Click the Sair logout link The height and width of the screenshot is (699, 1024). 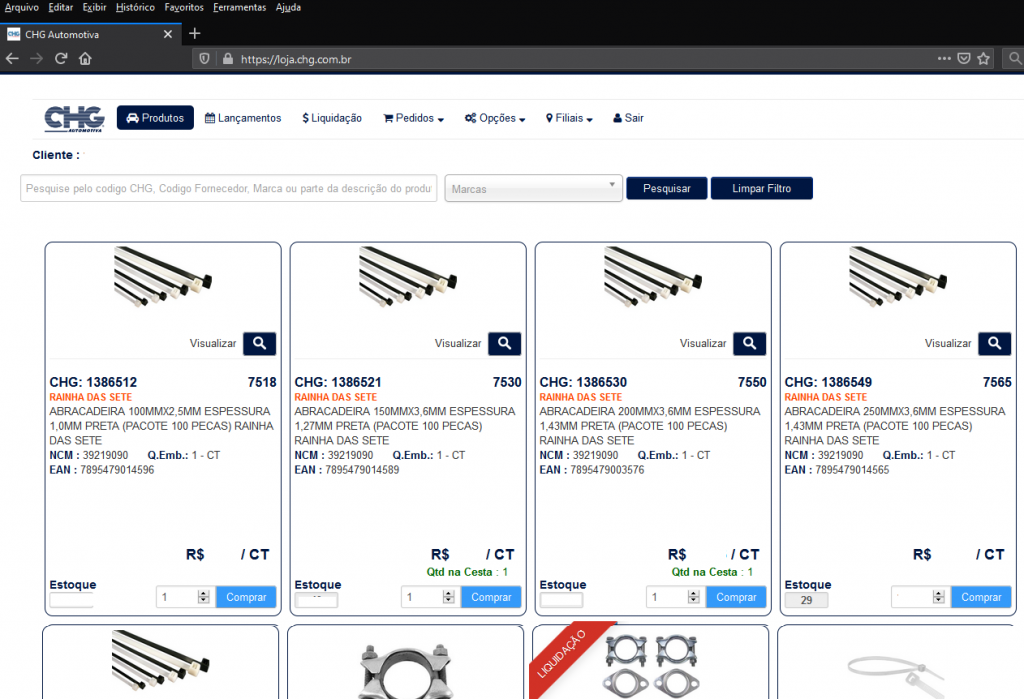click(x=628, y=118)
